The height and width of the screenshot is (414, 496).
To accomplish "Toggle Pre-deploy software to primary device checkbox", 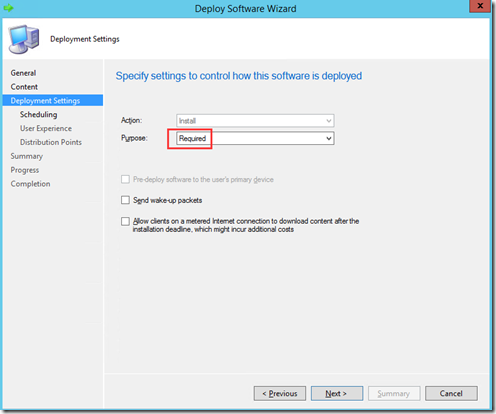I will coord(125,179).
